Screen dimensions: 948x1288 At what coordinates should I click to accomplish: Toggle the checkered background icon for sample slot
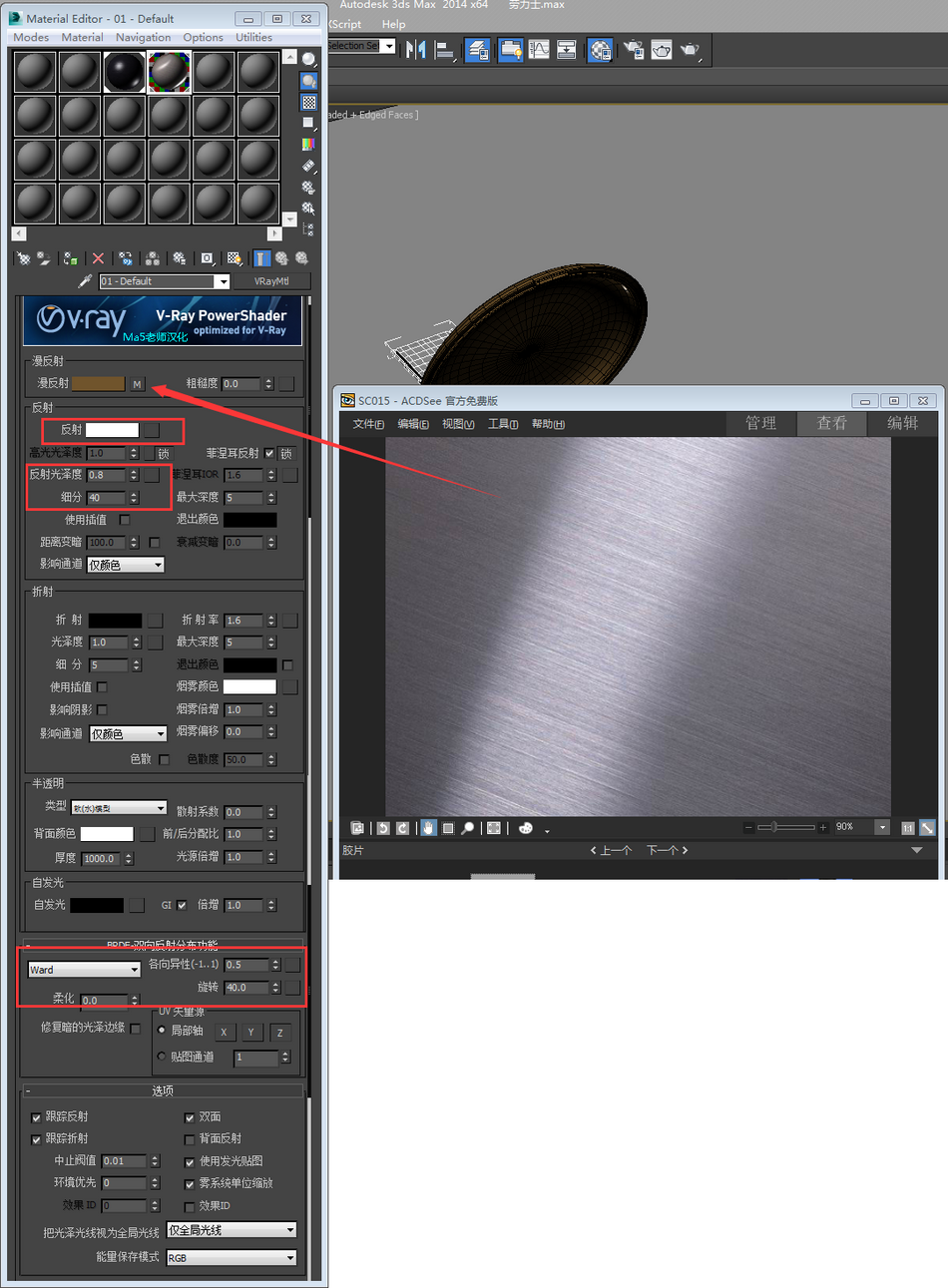(309, 102)
